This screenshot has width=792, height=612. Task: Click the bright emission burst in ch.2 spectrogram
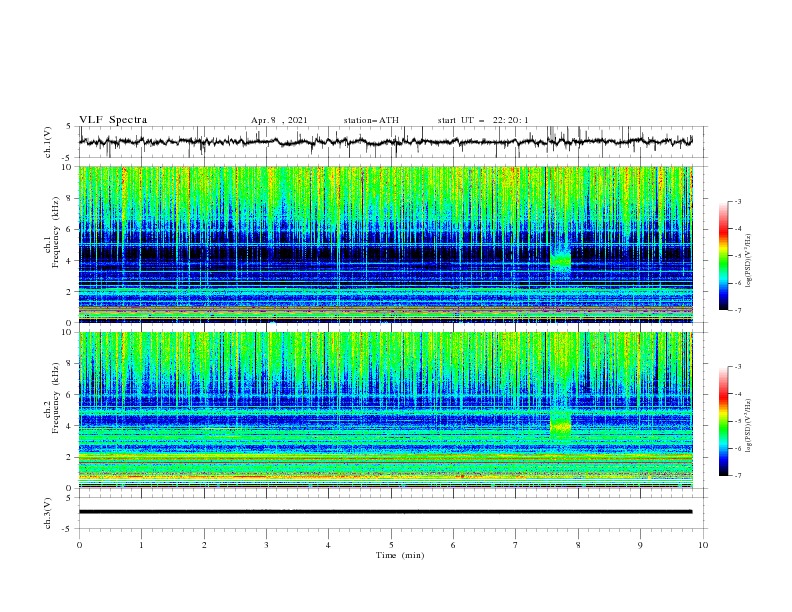pyautogui.click(x=560, y=425)
